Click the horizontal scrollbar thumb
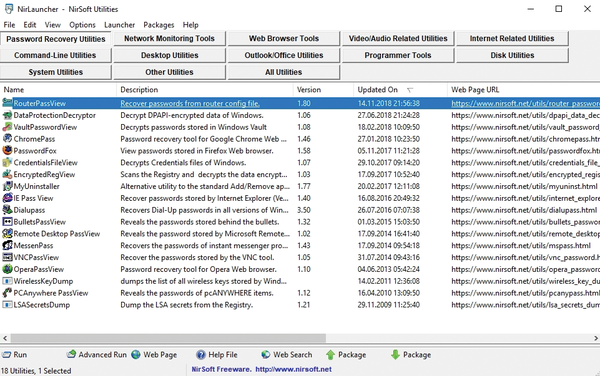Viewport: 600px width, 376px height. [x=168, y=338]
